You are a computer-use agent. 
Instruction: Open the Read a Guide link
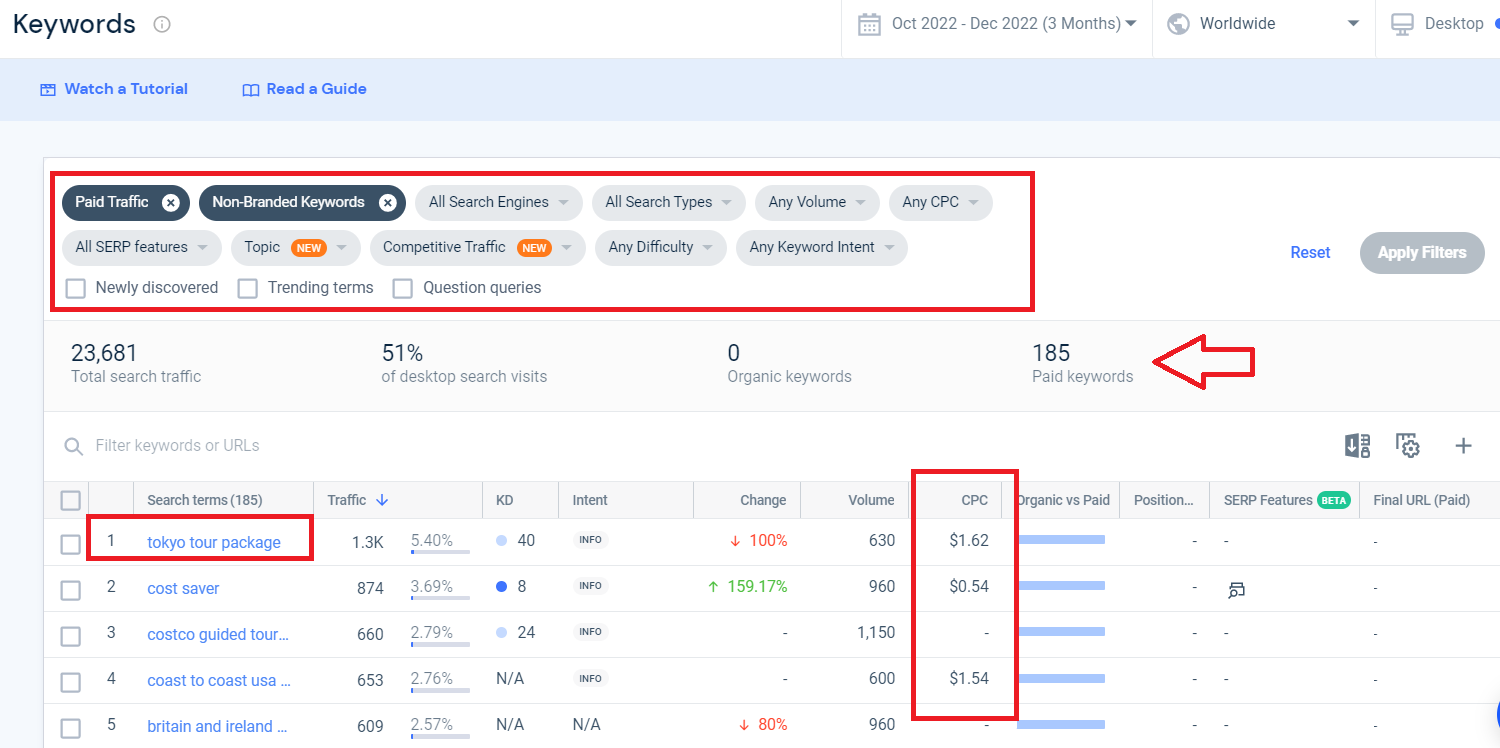pyautogui.click(x=305, y=89)
